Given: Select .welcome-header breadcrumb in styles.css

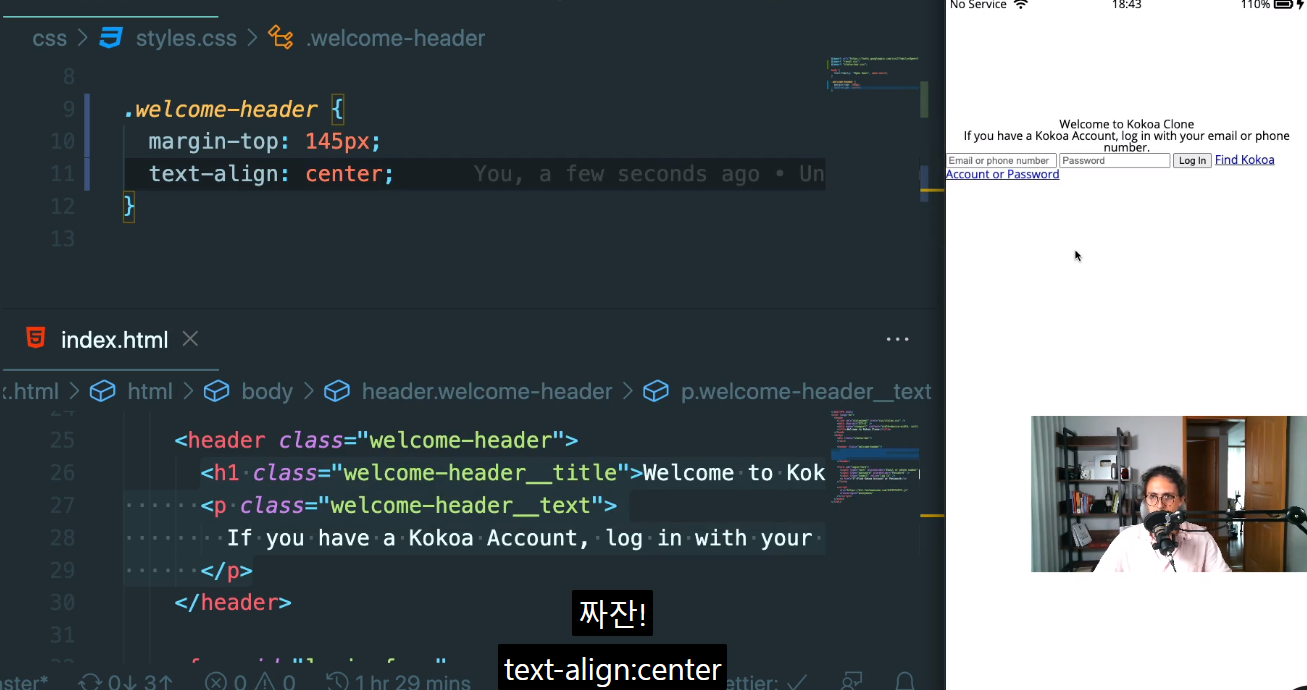Looking at the screenshot, I should (395, 39).
